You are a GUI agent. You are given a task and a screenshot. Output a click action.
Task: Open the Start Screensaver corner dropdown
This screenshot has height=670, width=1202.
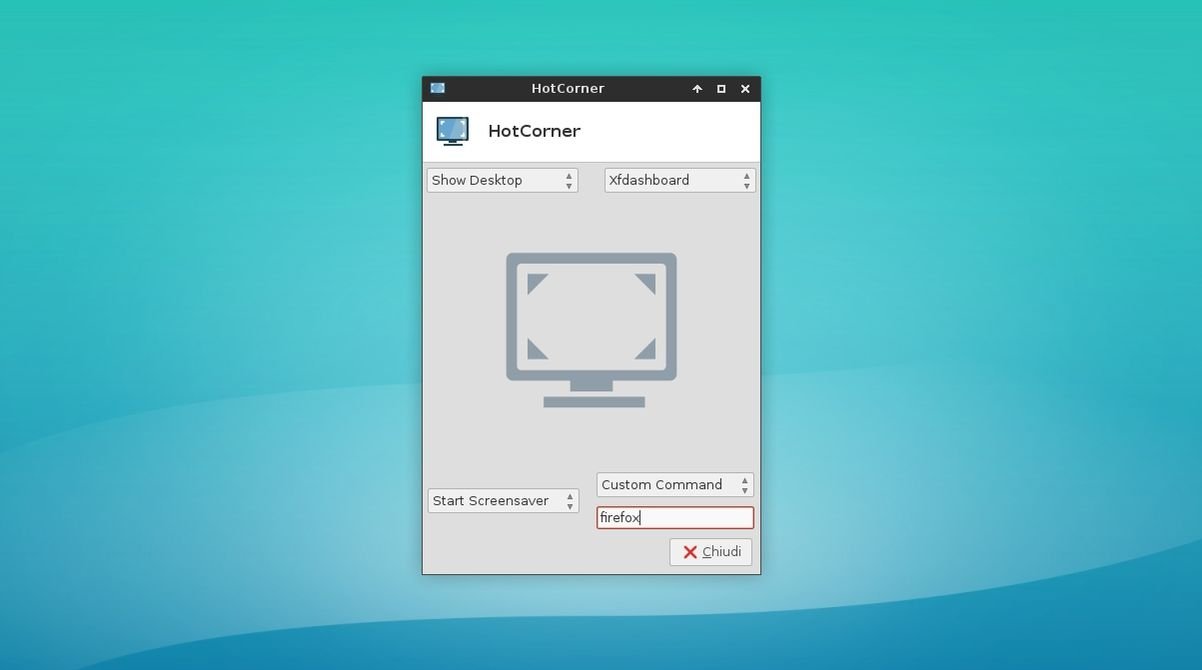[503, 501]
